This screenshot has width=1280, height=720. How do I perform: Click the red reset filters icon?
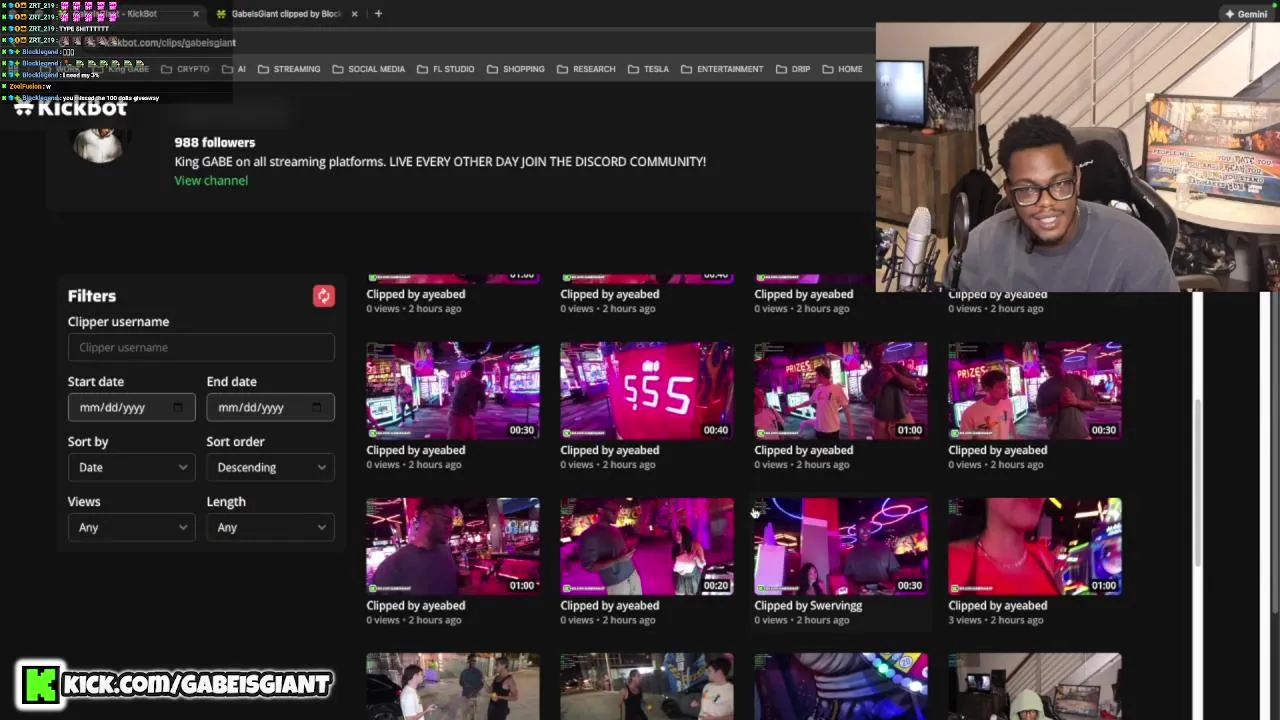tap(323, 296)
